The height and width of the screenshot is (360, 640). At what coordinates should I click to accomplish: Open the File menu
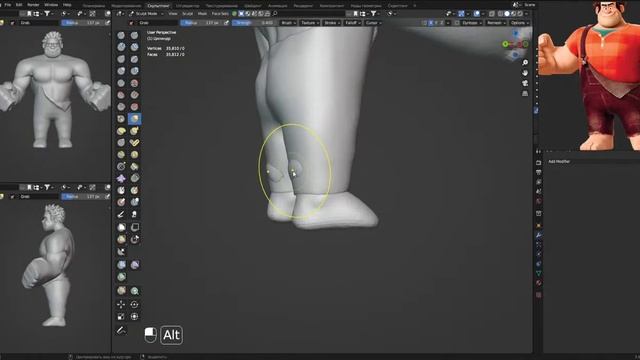pos(8,5)
